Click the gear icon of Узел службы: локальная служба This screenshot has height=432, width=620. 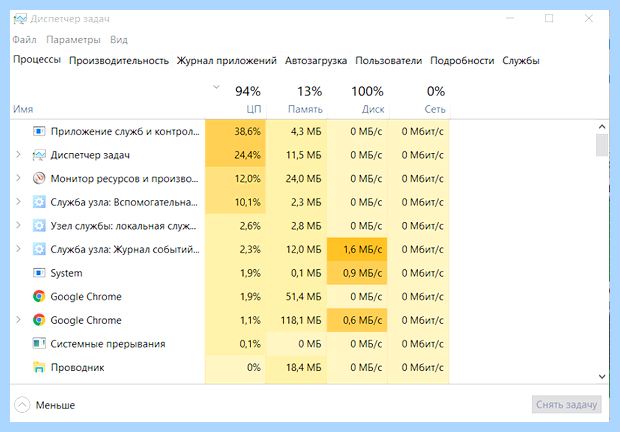39,226
